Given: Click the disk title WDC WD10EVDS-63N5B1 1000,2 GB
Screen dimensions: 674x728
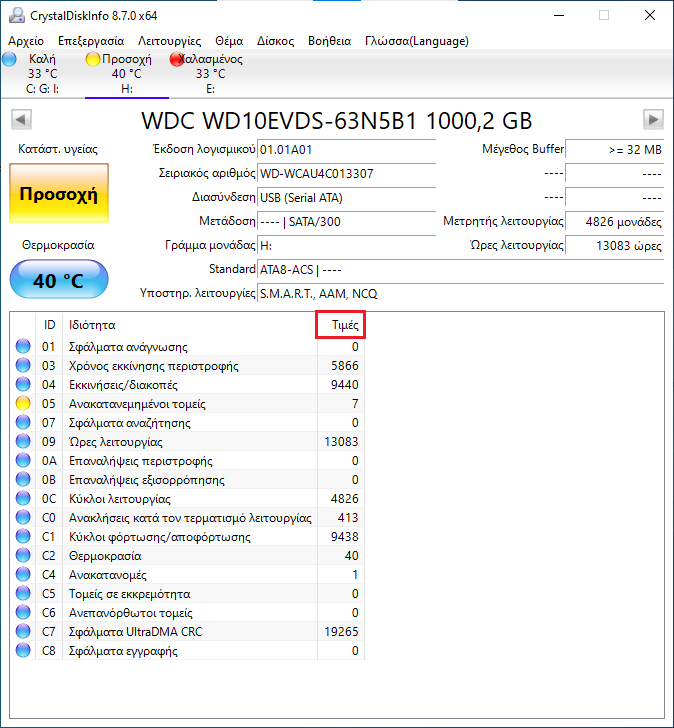Looking at the screenshot, I should (x=337, y=121).
